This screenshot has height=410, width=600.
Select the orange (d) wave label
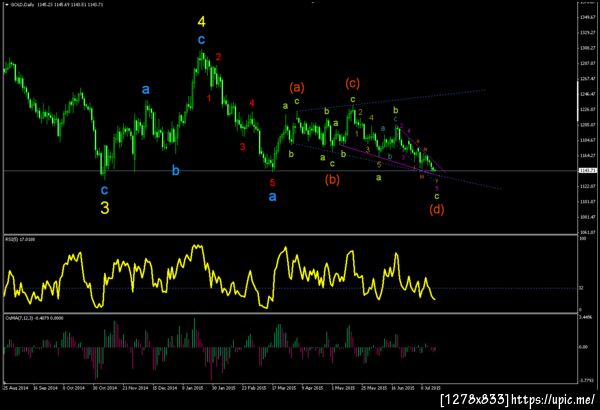click(437, 209)
